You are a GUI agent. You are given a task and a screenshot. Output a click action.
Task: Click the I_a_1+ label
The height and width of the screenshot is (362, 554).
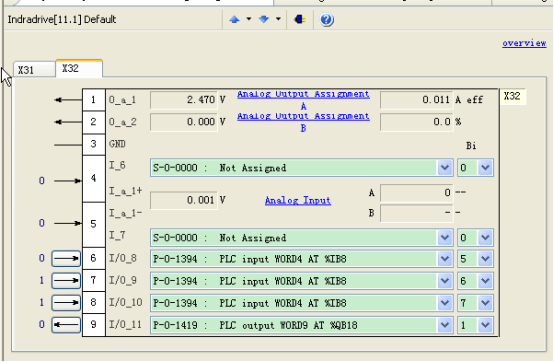click(x=125, y=191)
